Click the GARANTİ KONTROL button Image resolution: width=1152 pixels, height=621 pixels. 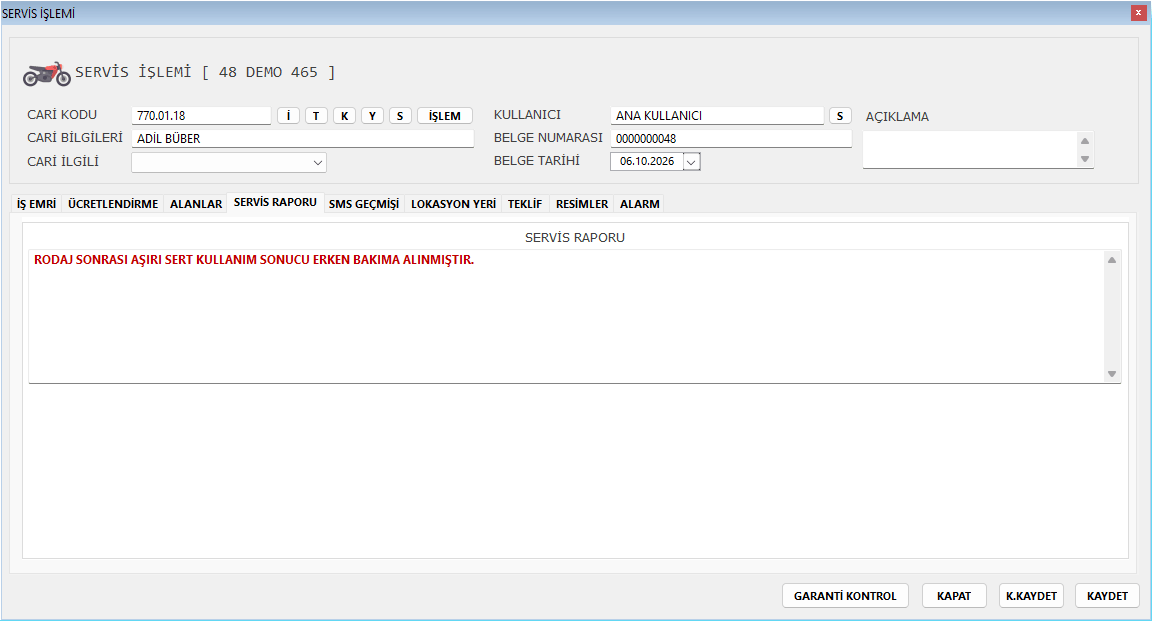pos(845,595)
